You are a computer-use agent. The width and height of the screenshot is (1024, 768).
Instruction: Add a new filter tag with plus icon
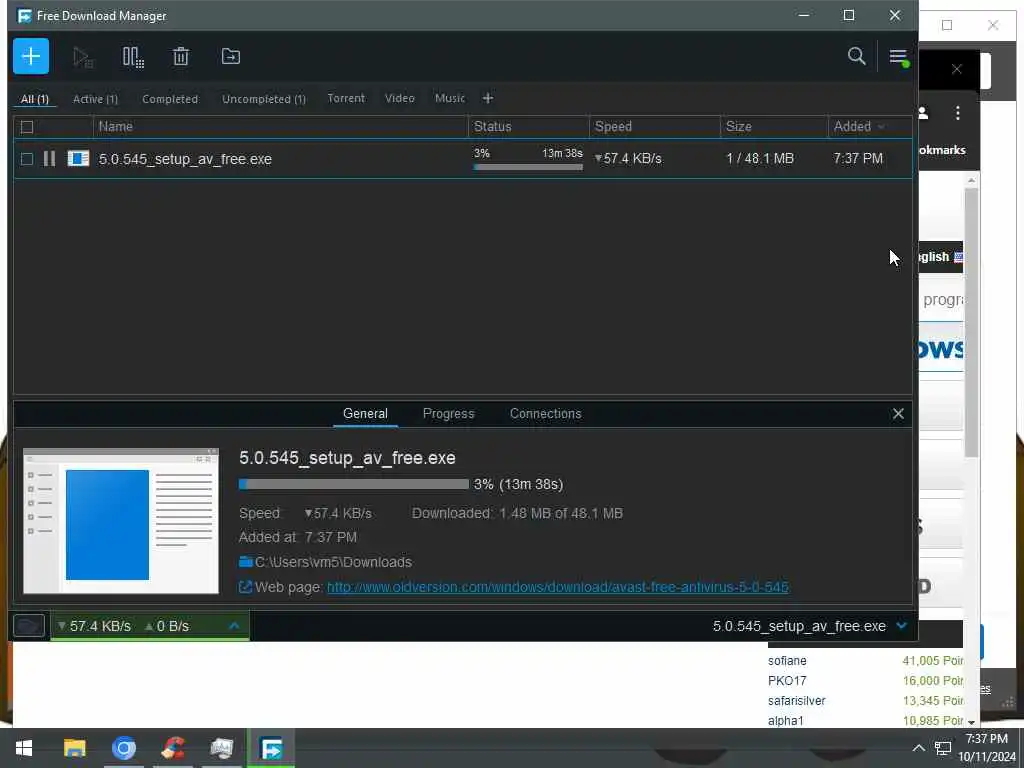point(488,99)
